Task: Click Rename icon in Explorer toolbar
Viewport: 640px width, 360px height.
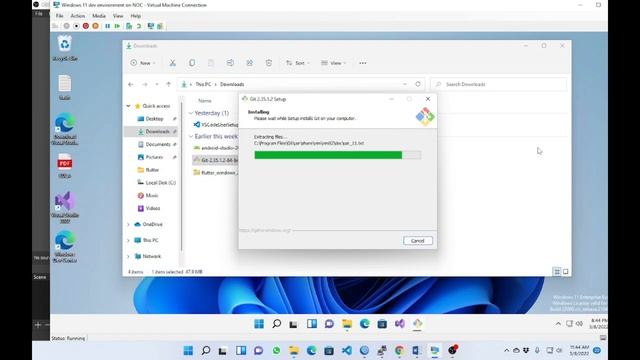Action: pos(230,63)
